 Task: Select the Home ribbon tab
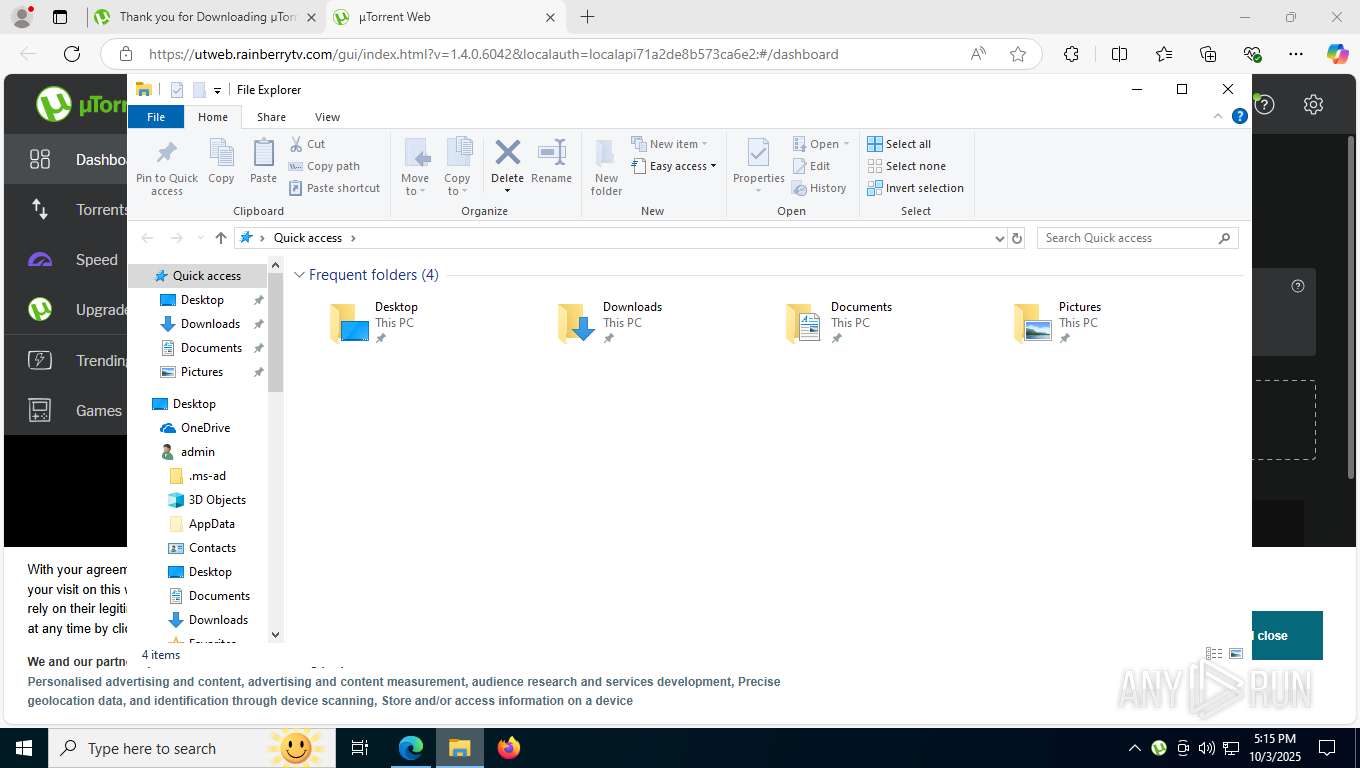[x=213, y=117]
